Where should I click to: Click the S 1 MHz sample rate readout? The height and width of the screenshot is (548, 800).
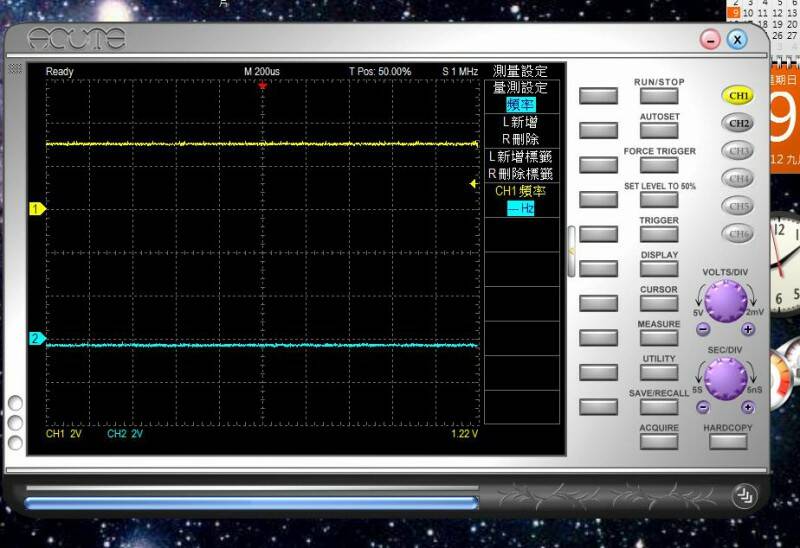tap(460, 71)
